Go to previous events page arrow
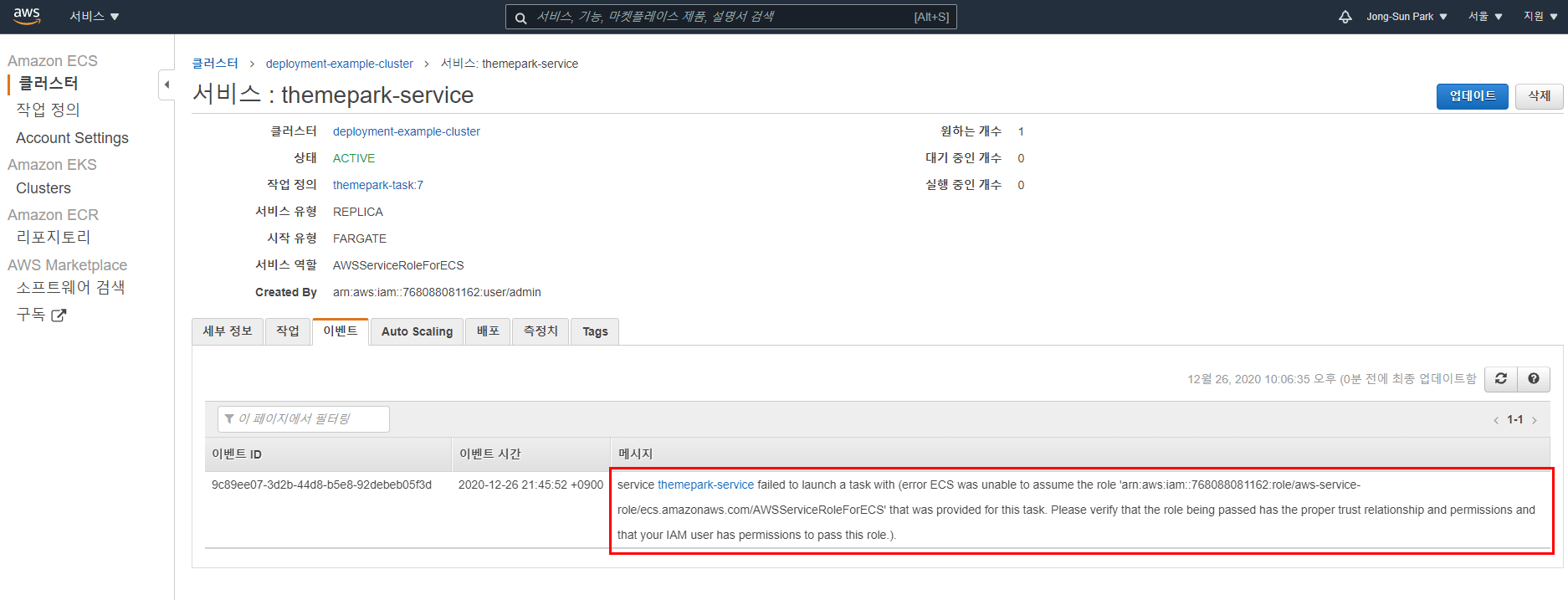The width and height of the screenshot is (1568, 600). pyautogui.click(x=1496, y=420)
